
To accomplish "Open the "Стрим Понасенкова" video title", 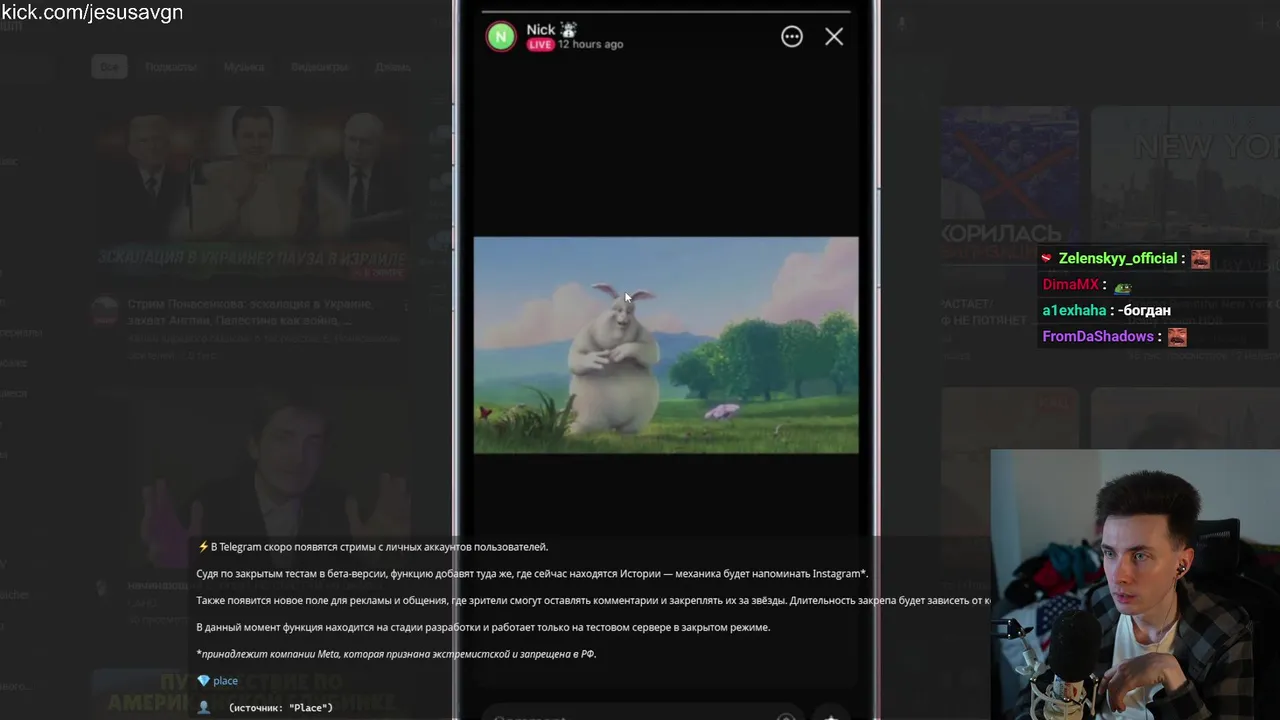I will click(250, 311).
